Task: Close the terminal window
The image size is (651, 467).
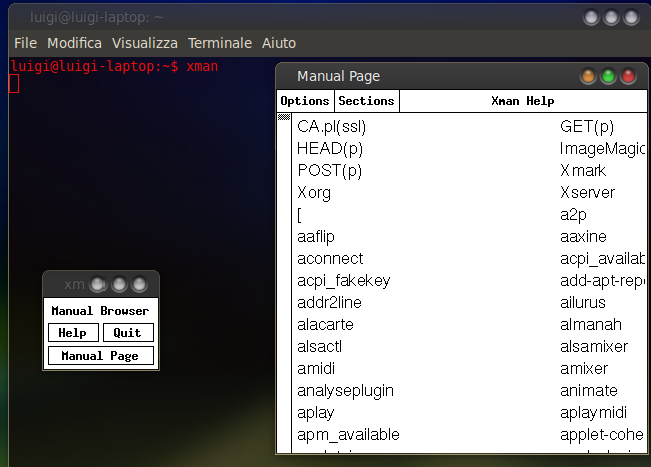Action: point(631,17)
